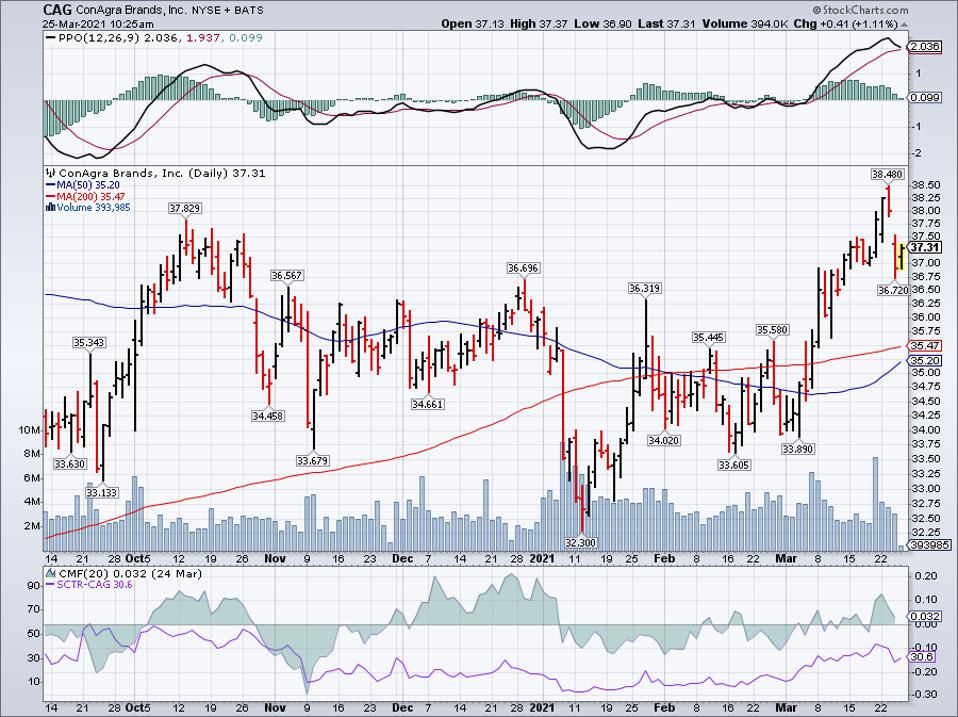The width and height of the screenshot is (958, 717).
Task: Click the 36.567 price label
Action: 287,275
